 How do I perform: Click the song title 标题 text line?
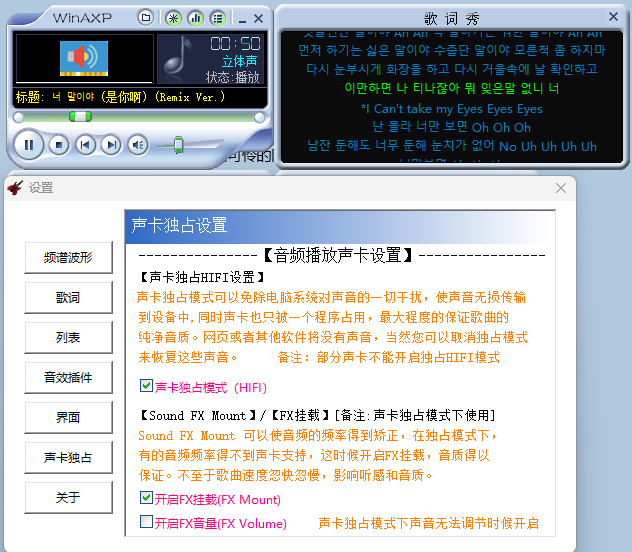[120, 97]
